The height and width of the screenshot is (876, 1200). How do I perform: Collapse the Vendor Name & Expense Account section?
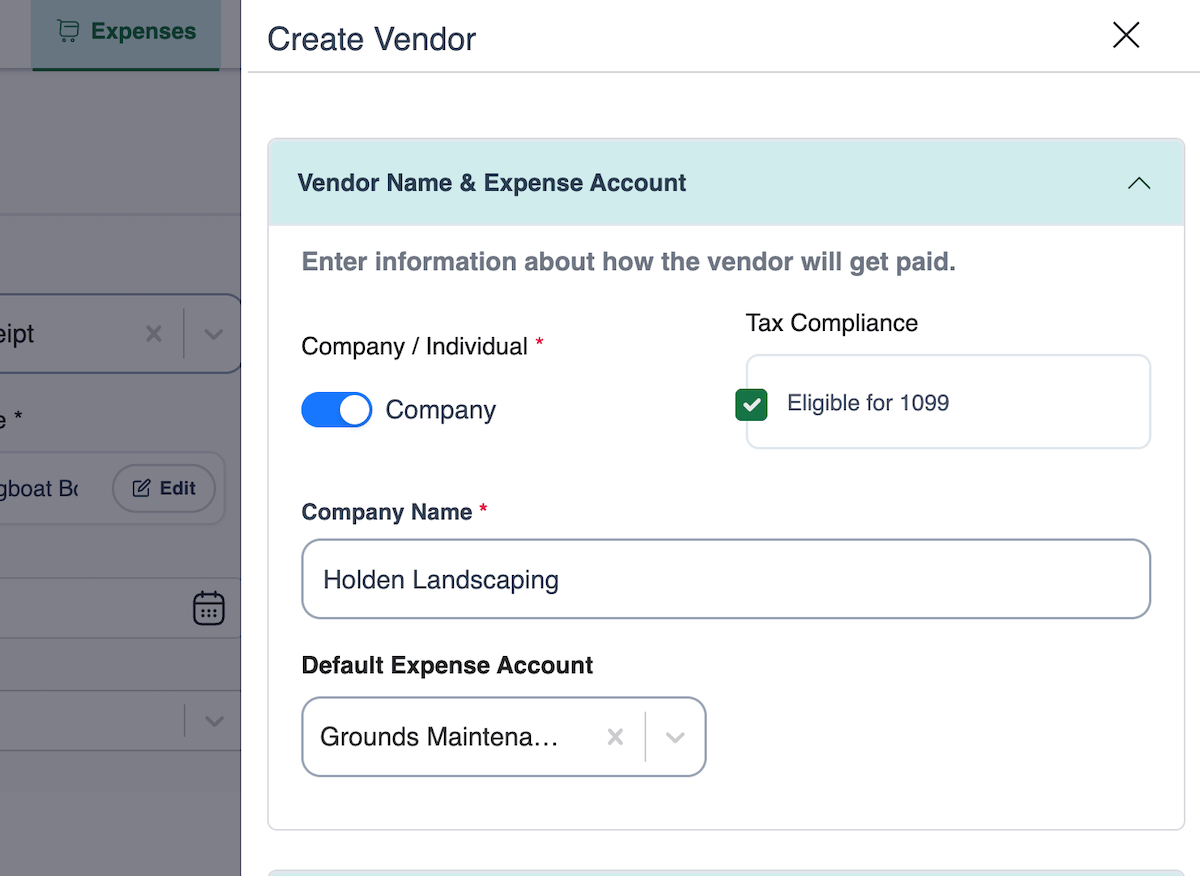tap(1139, 183)
